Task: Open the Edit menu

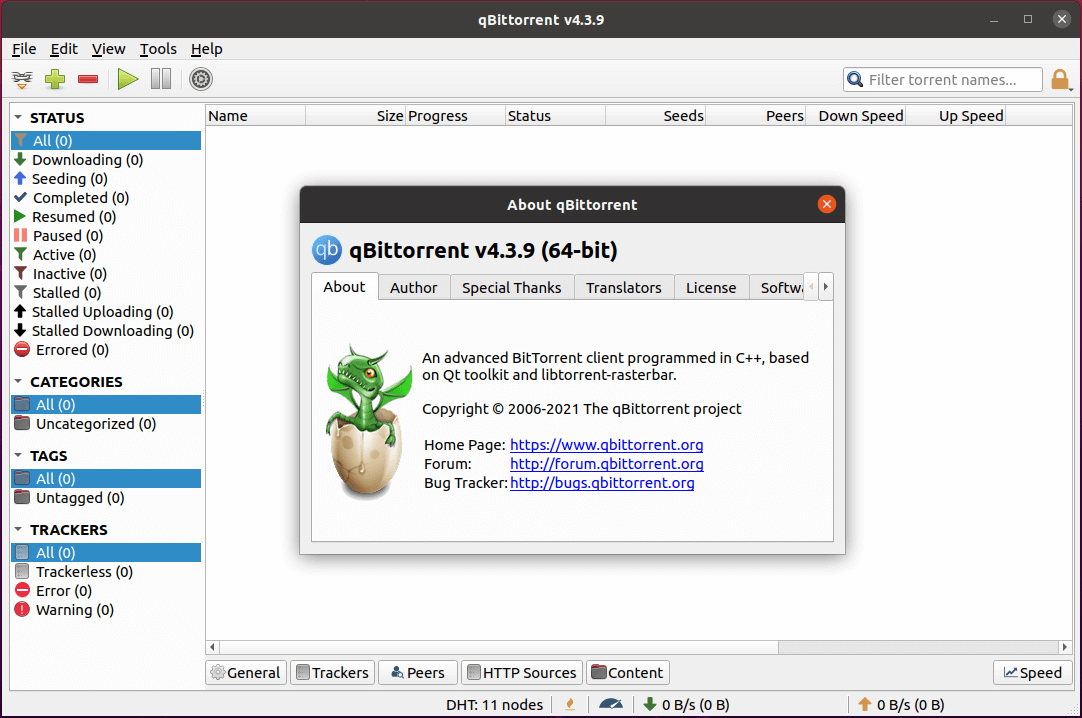Action: [63, 49]
